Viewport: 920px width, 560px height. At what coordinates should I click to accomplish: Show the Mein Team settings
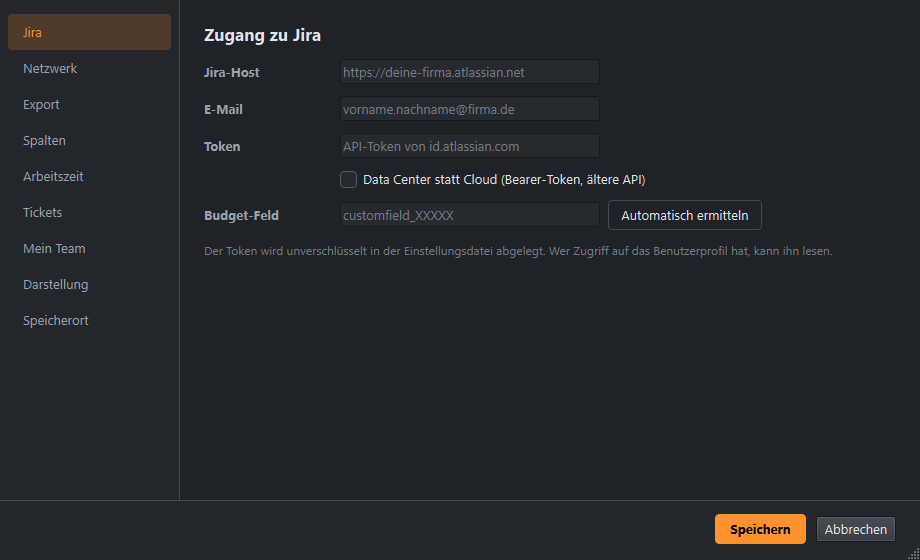pos(89,248)
